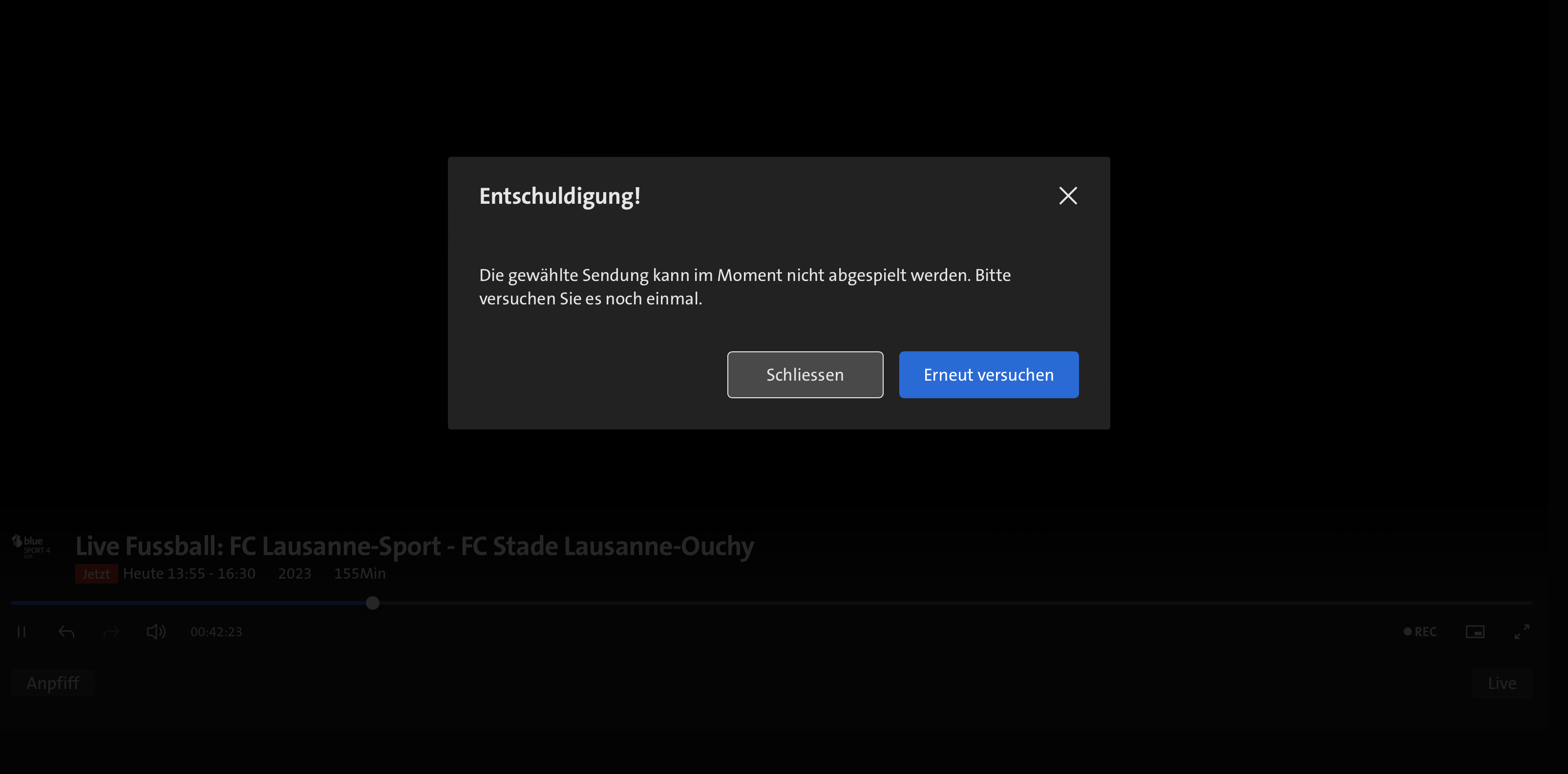Click Erneut versuchen to retry playback

click(989, 374)
